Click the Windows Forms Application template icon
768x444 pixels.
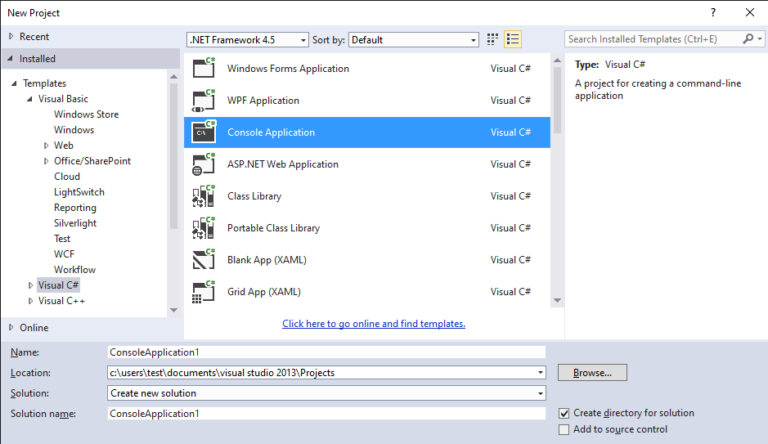pyautogui.click(x=204, y=68)
